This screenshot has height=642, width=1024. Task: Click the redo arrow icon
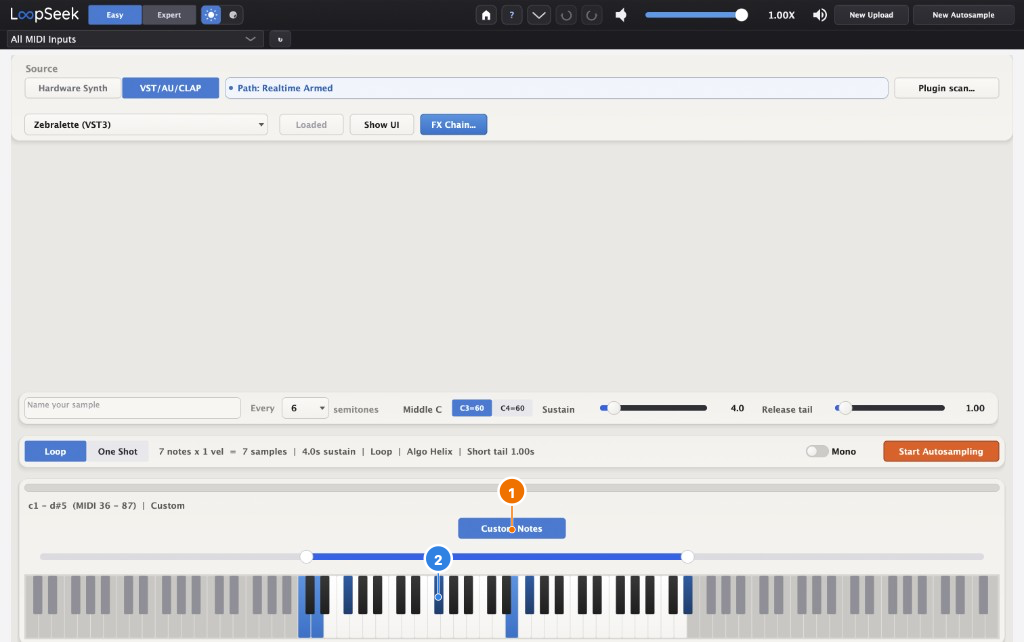(x=592, y=15)
